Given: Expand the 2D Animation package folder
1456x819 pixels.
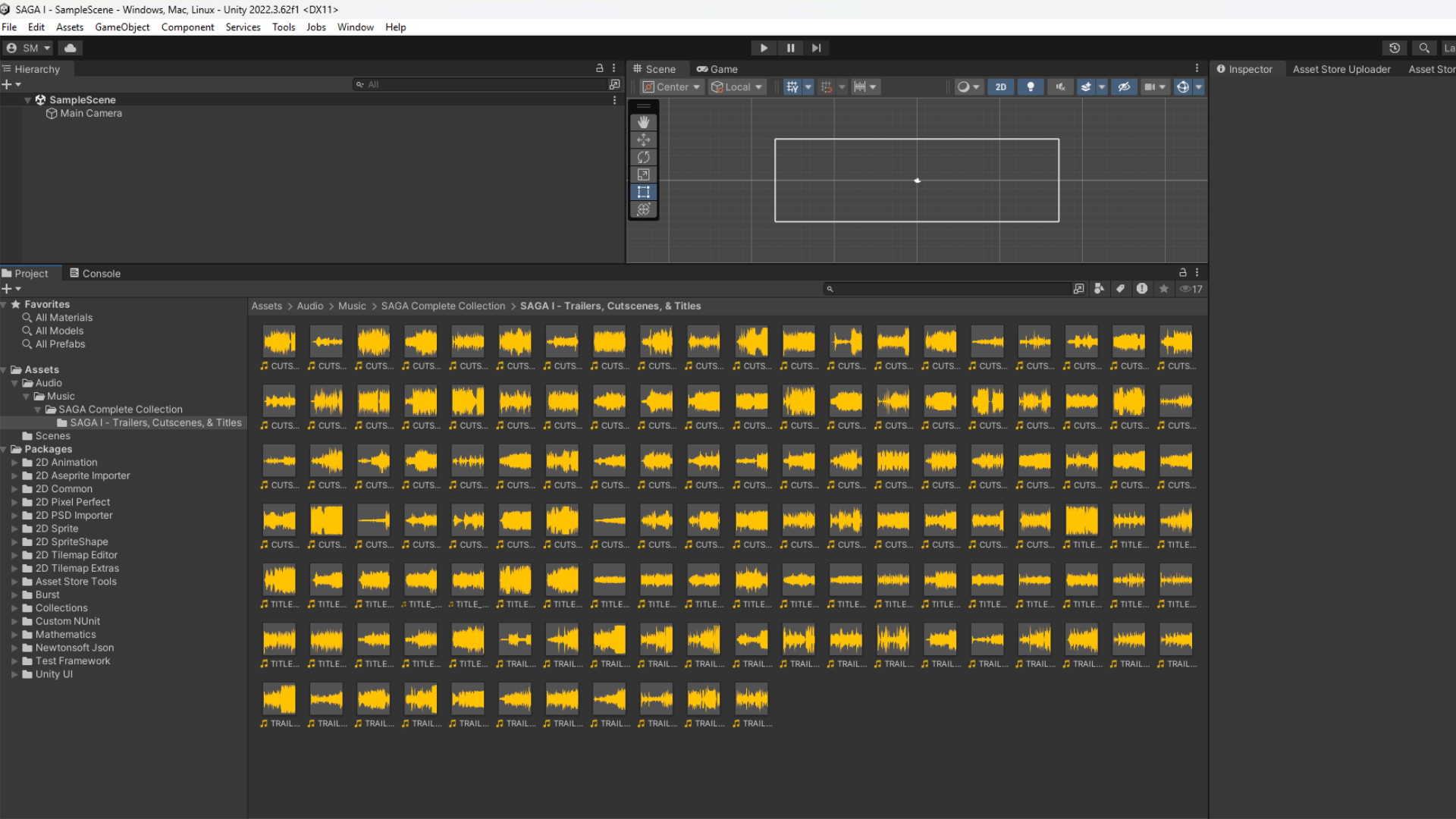Looking at the screenshot, I should tap(14, 463).
